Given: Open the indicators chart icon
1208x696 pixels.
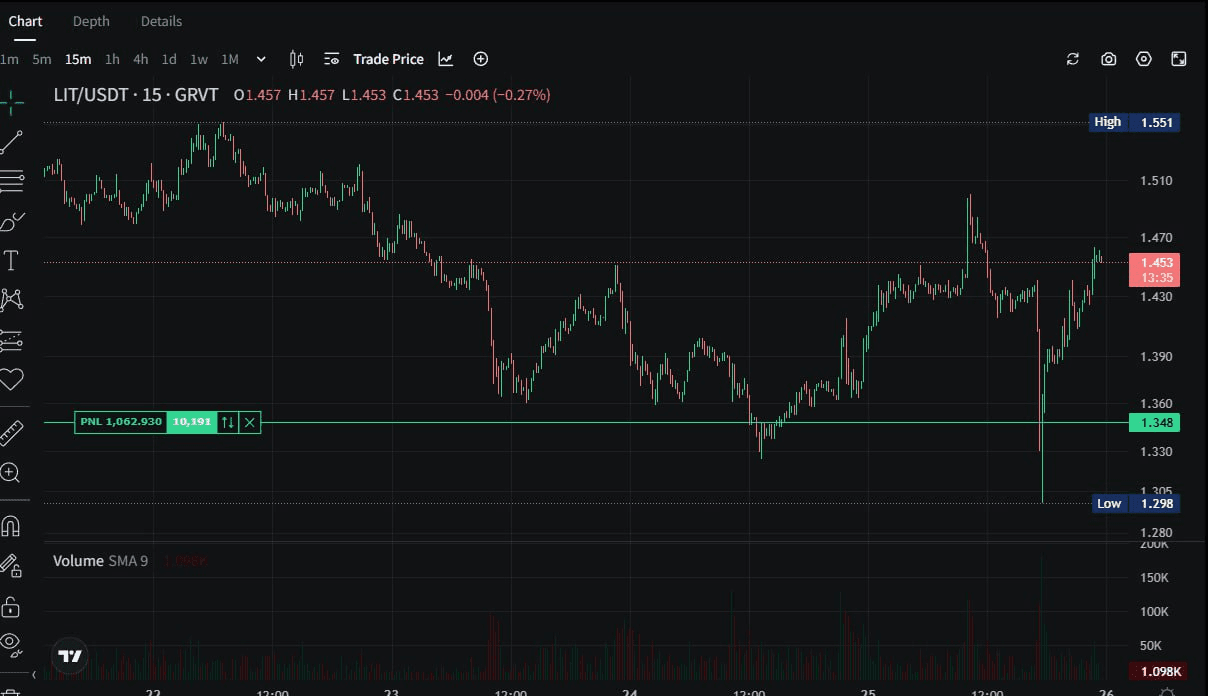Looking at the screenshot, I should (446, 59).
